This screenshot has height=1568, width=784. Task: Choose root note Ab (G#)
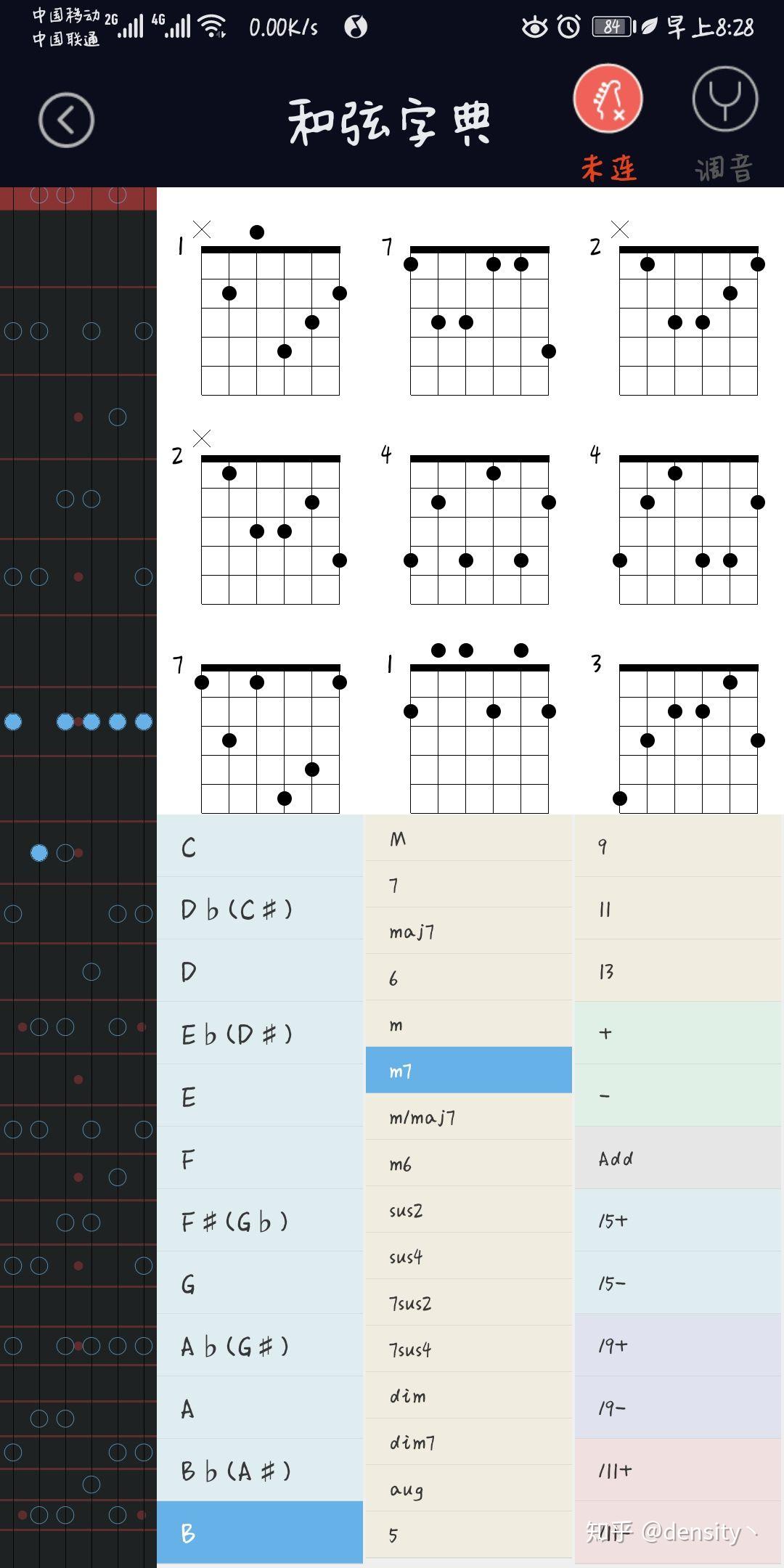tap(260, 1346)
